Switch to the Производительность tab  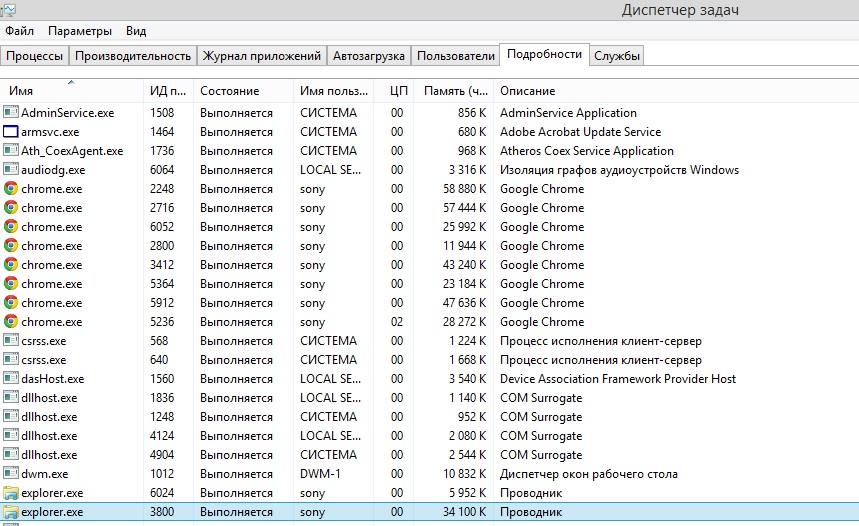(133, 56)
